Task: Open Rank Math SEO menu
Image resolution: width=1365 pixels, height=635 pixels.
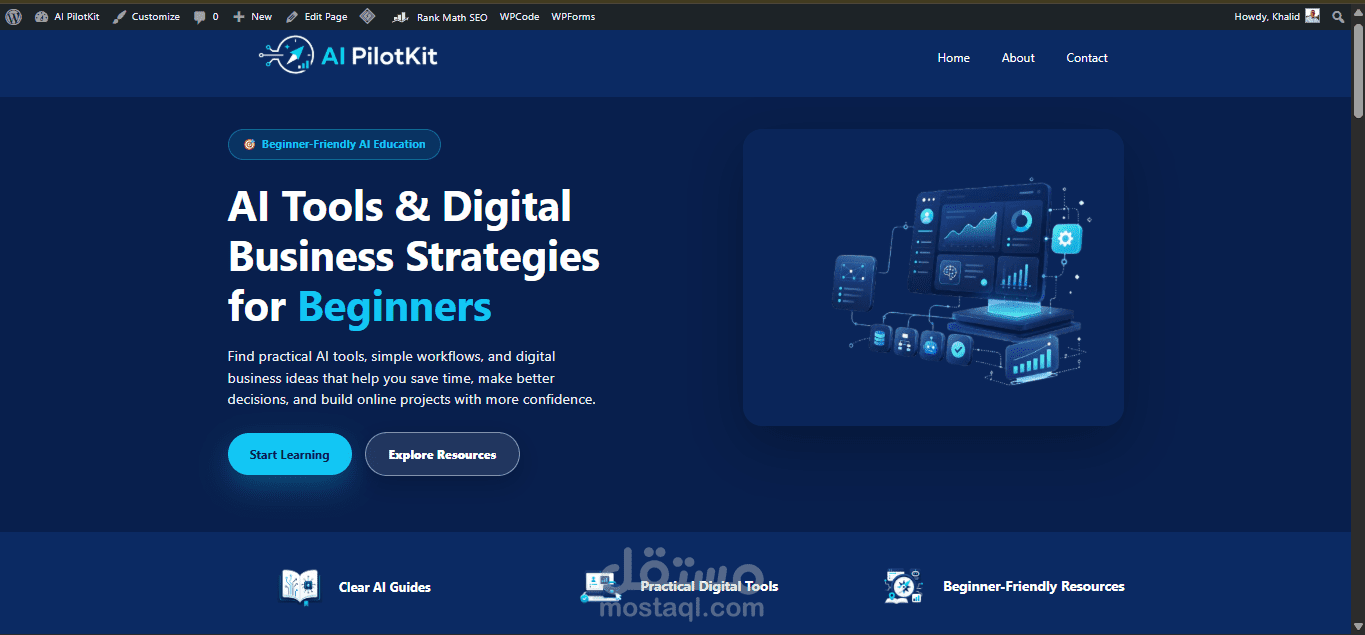Action: tap(440, 16)
